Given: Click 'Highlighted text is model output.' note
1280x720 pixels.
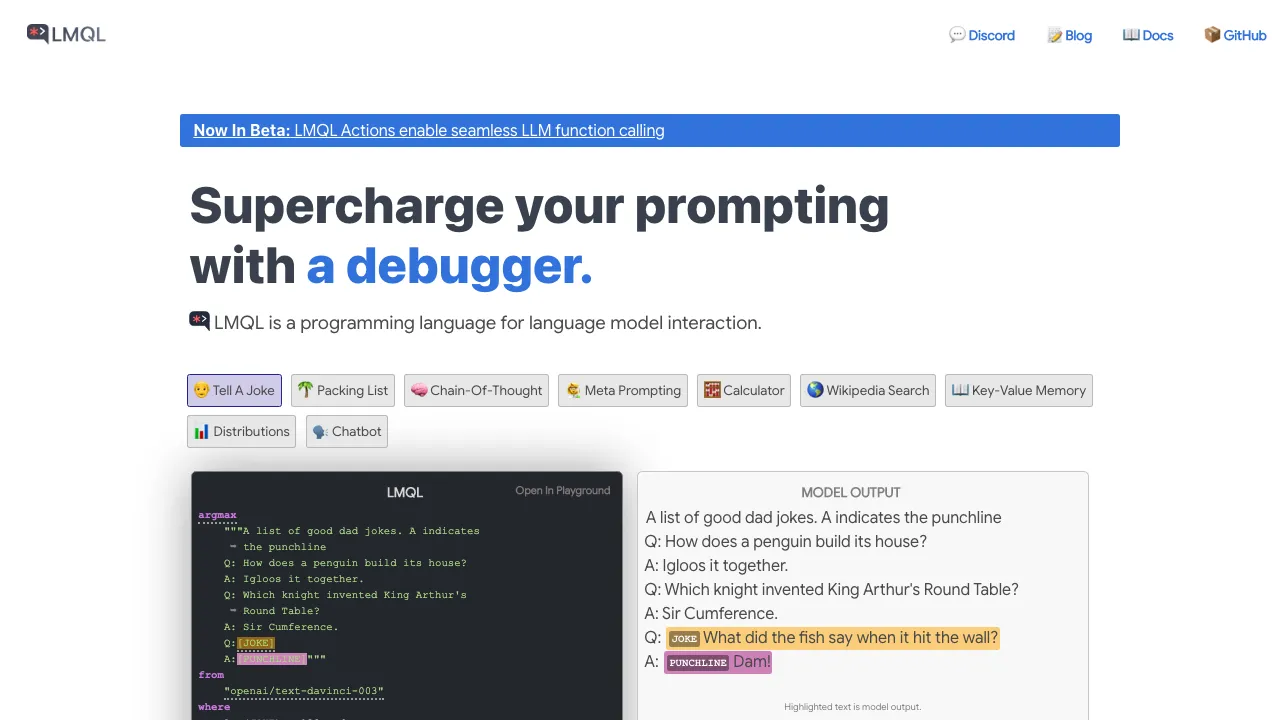Looking at the screenshot, I should [852, 706].
